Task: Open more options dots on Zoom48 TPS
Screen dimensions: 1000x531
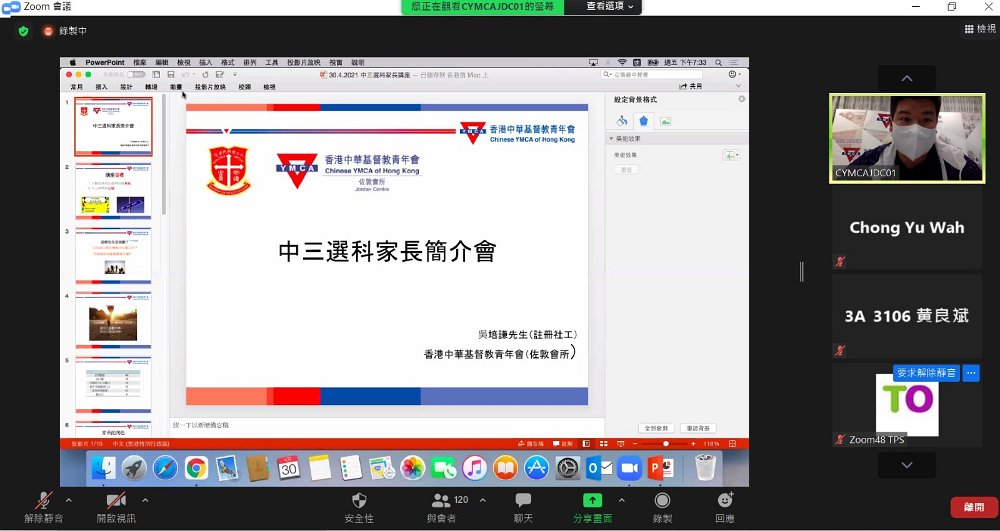Action: [x=971, y=373]
